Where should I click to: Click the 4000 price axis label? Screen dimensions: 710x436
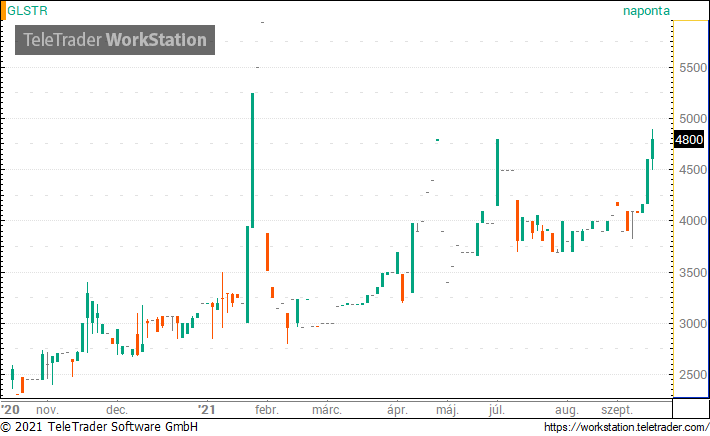[x=693, y=221]
